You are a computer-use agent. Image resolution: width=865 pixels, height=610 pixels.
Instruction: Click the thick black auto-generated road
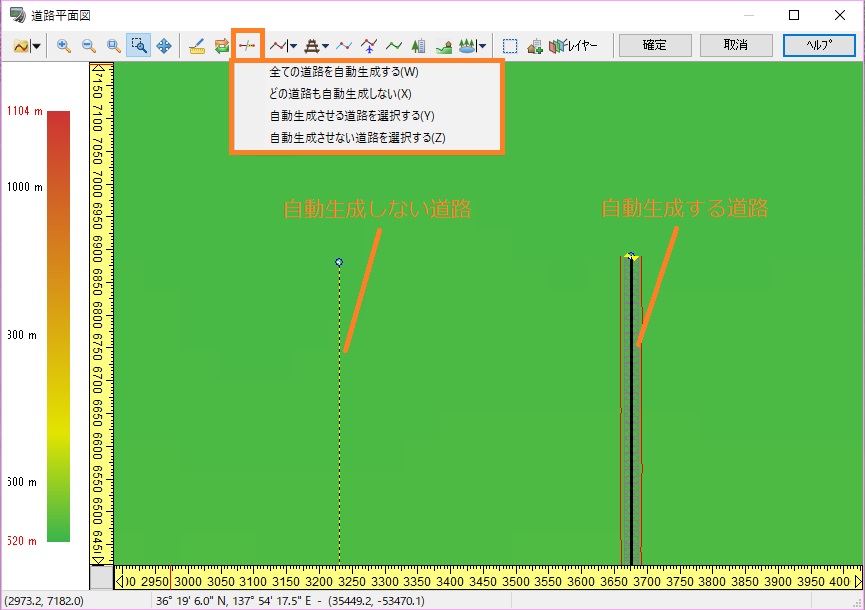point(631,411)
